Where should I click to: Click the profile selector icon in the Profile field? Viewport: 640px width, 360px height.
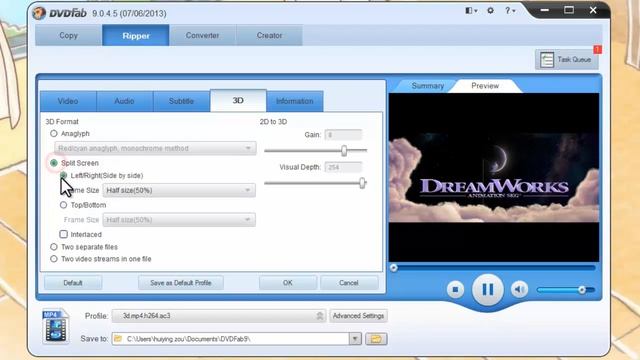click(320, 316)
